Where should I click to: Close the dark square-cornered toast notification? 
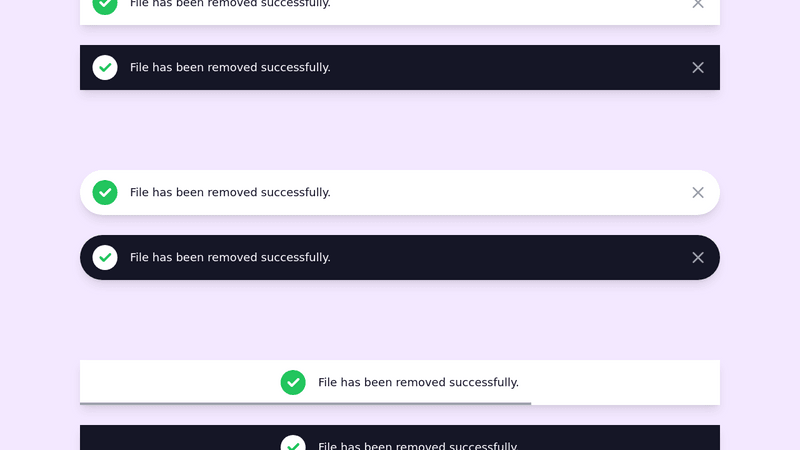tap(698, 68)
